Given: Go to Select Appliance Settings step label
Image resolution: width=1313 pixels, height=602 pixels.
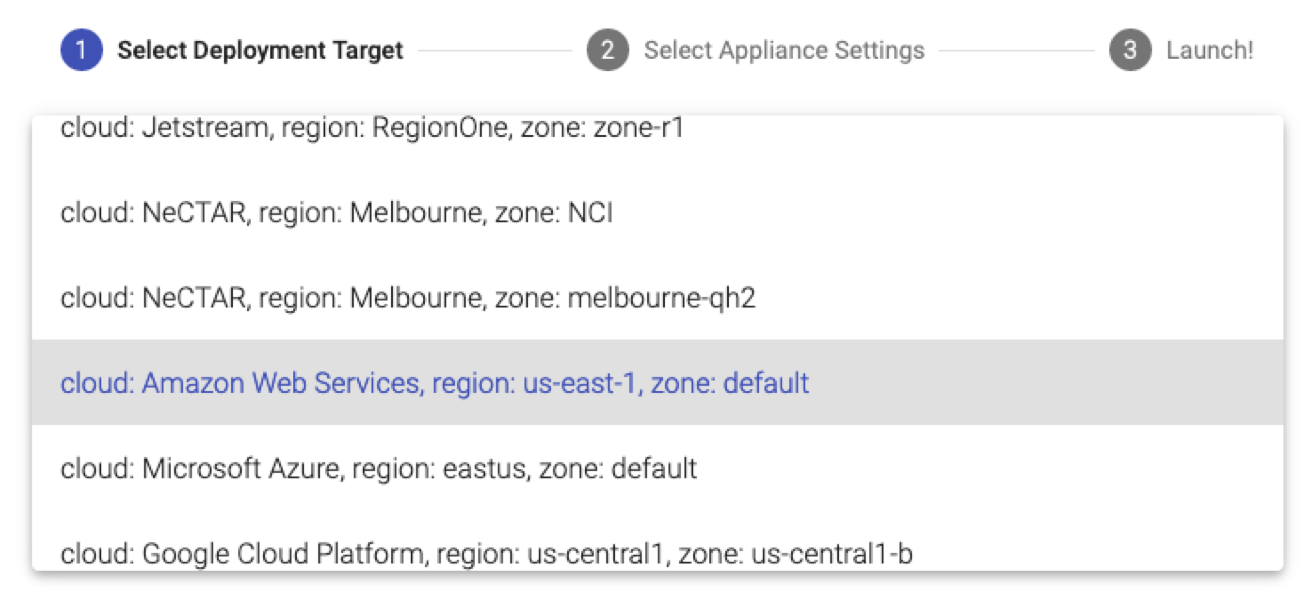Looking at the screenshot, I should pyautogui.click(x=784, y=50).
